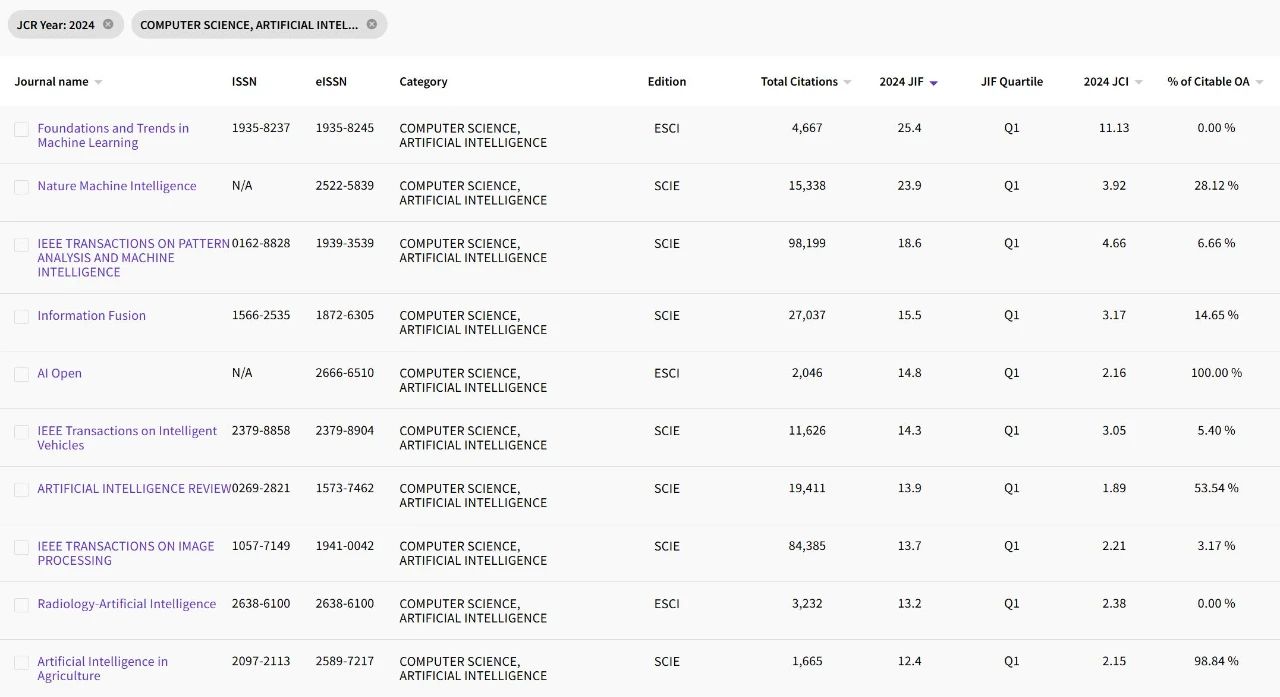Select the Q1 quartile for Information Fusion
The width and height of the screenshot is (1280, 697).
coord(1012,315)
